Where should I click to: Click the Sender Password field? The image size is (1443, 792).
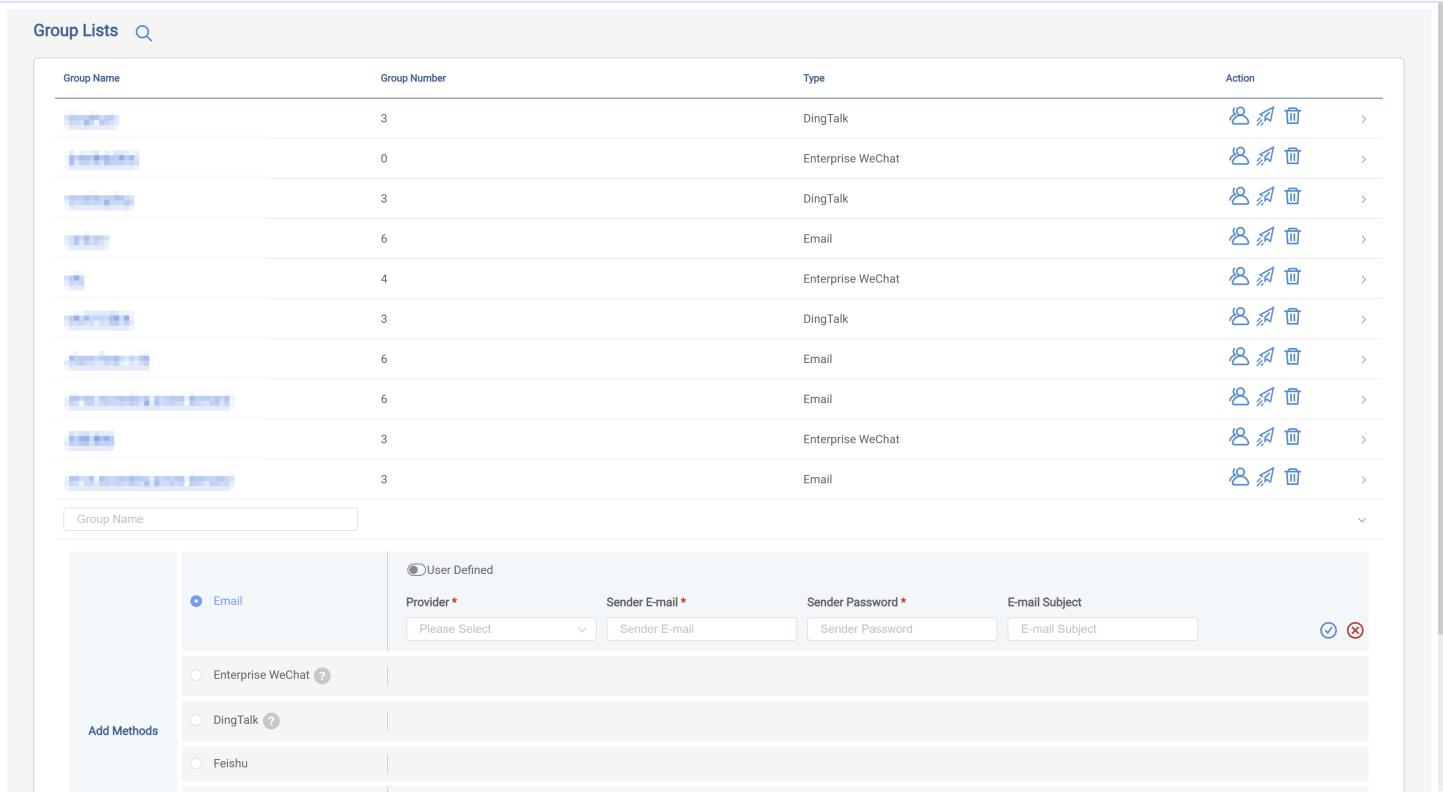[x=901, y=629]
